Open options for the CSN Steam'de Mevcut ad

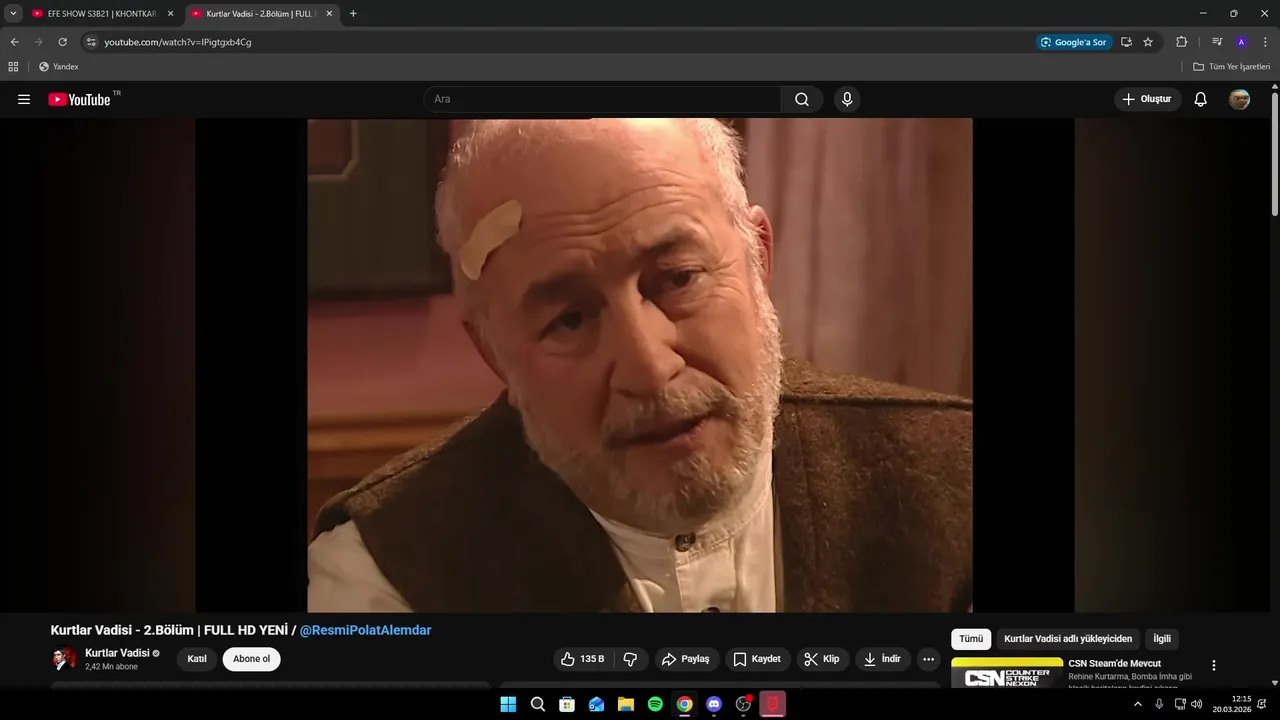pos(1214,665)
